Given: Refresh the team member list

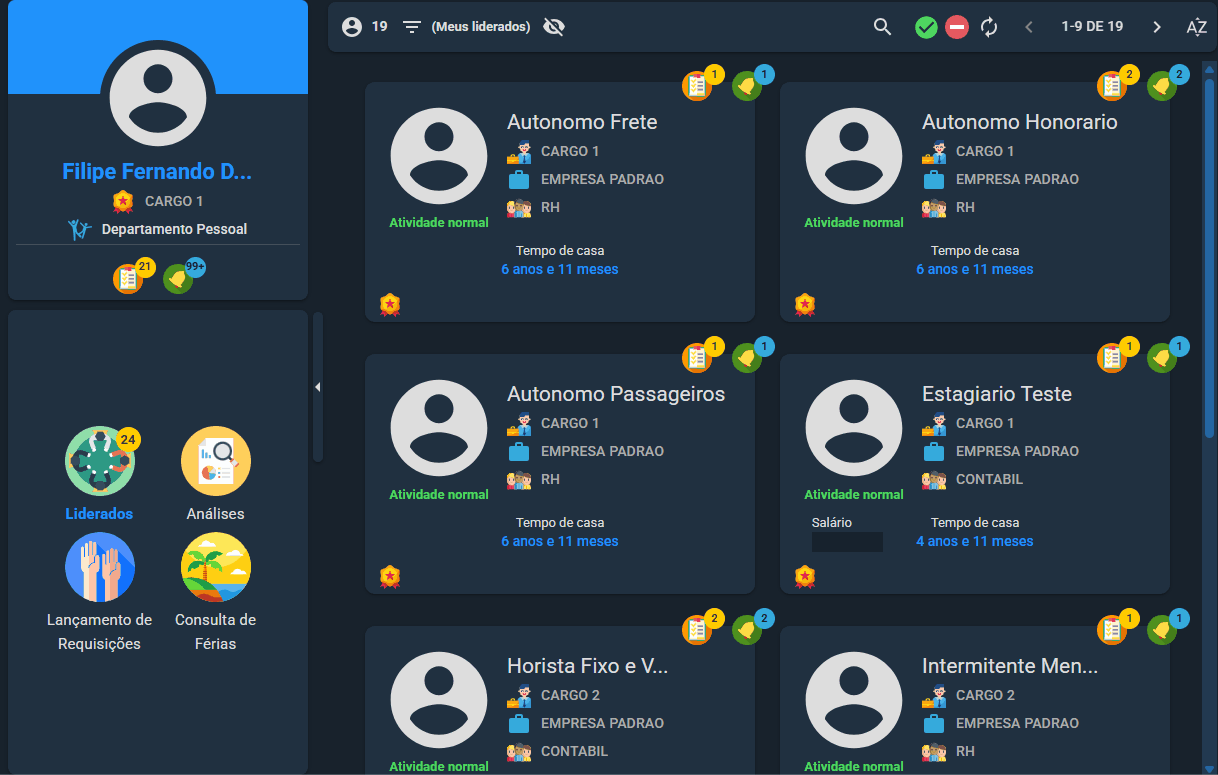Looking at the screenshot, I should (x=989, y=27).
